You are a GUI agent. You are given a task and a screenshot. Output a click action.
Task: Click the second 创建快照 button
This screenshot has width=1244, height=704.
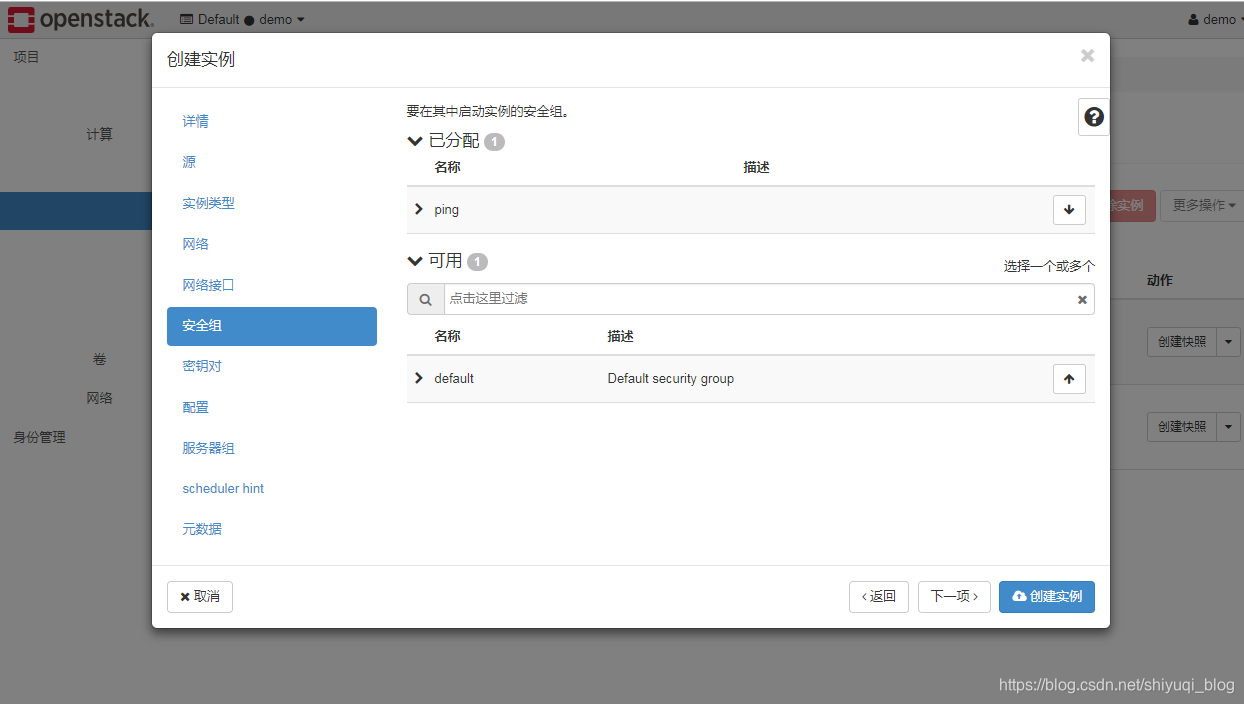[1182, 427]
